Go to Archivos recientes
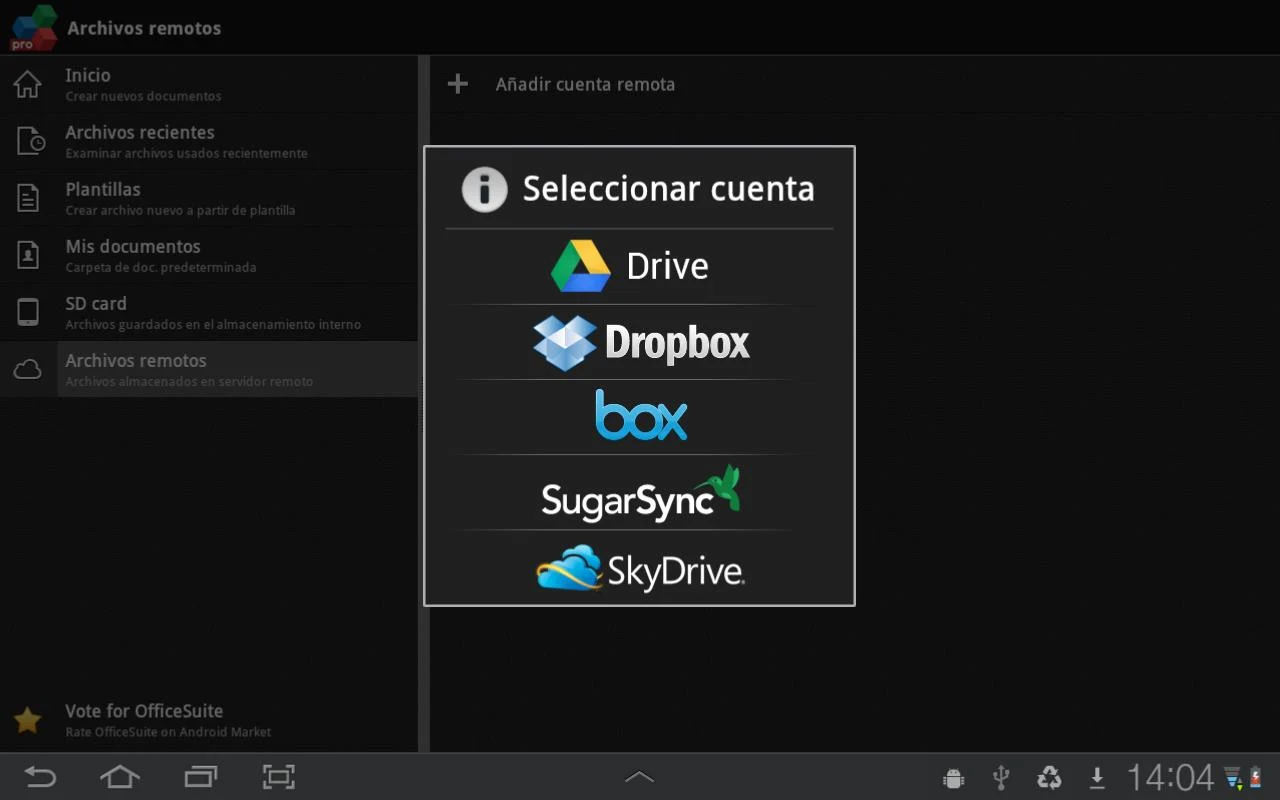Screen dimensions: 1280x800 (209, 141)
